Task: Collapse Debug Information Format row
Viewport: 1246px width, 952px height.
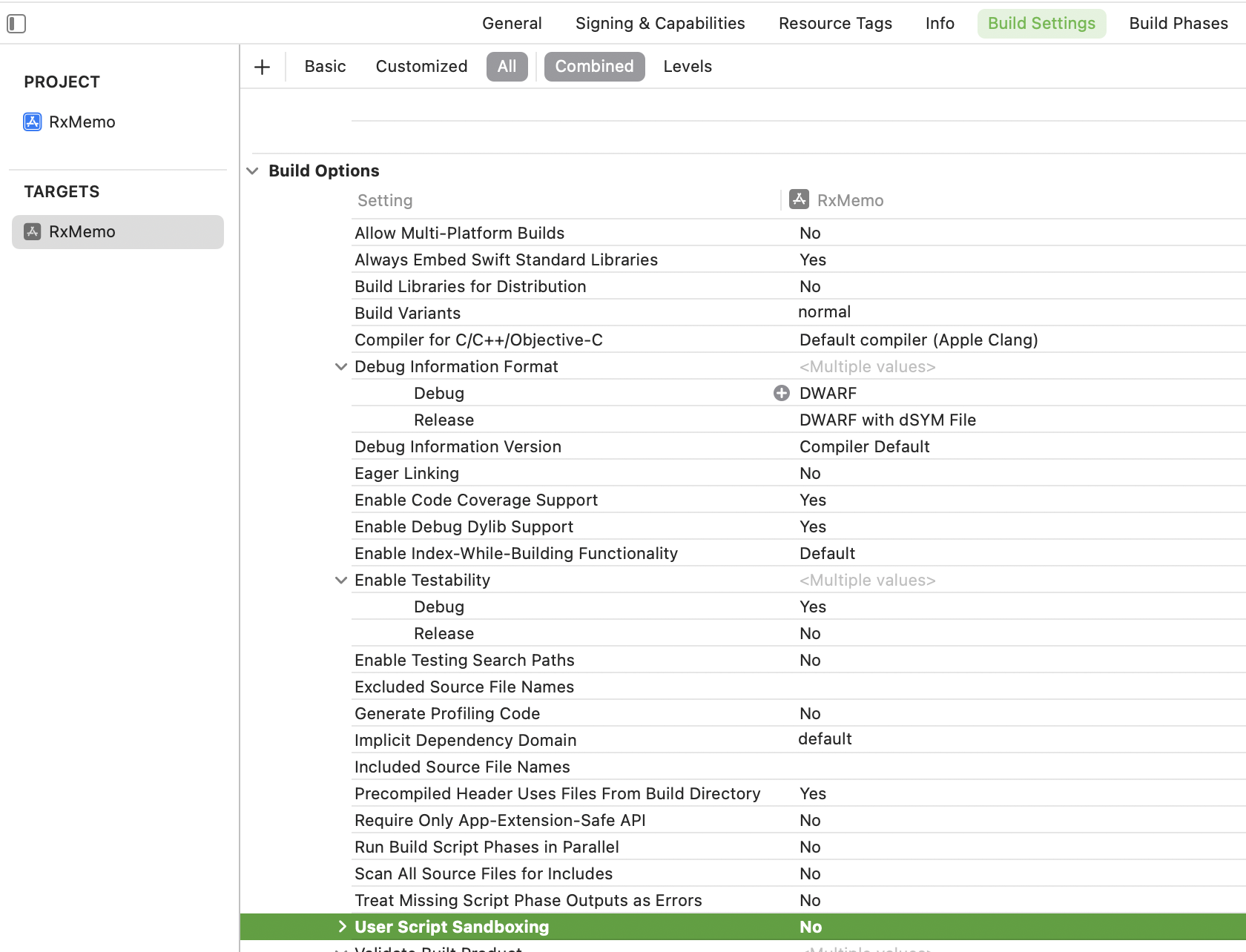Action: 341,366
